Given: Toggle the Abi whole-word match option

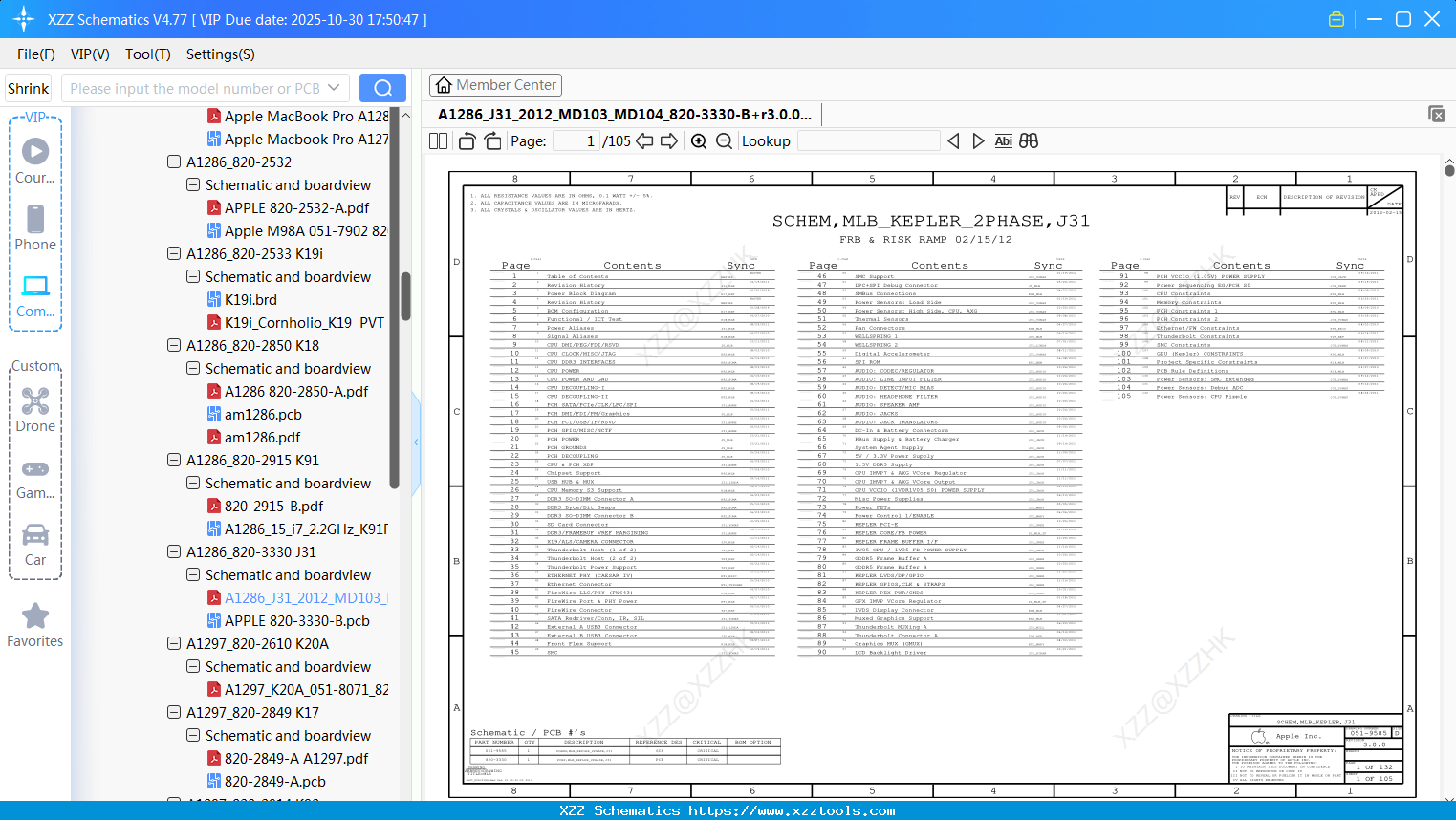Looking at the screenshot, I should click(1003, 141).
